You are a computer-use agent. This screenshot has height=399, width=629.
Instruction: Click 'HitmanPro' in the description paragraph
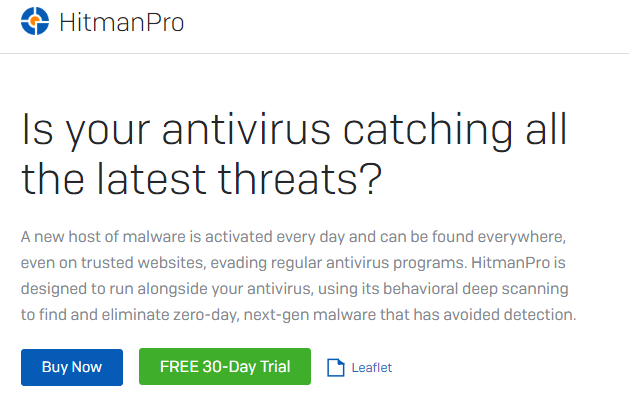510,263
